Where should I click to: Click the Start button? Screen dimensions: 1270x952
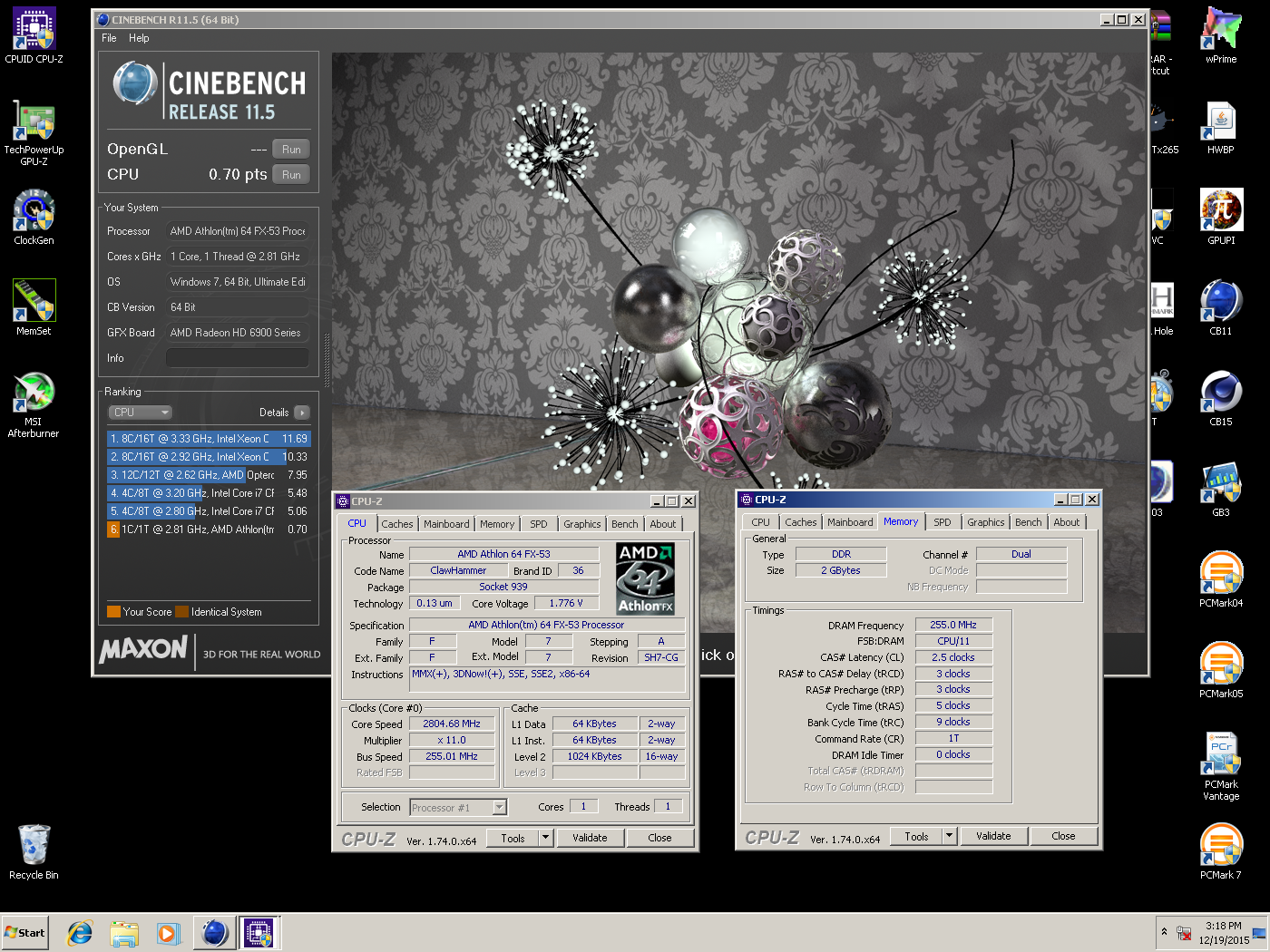click(x=25, y=932)
